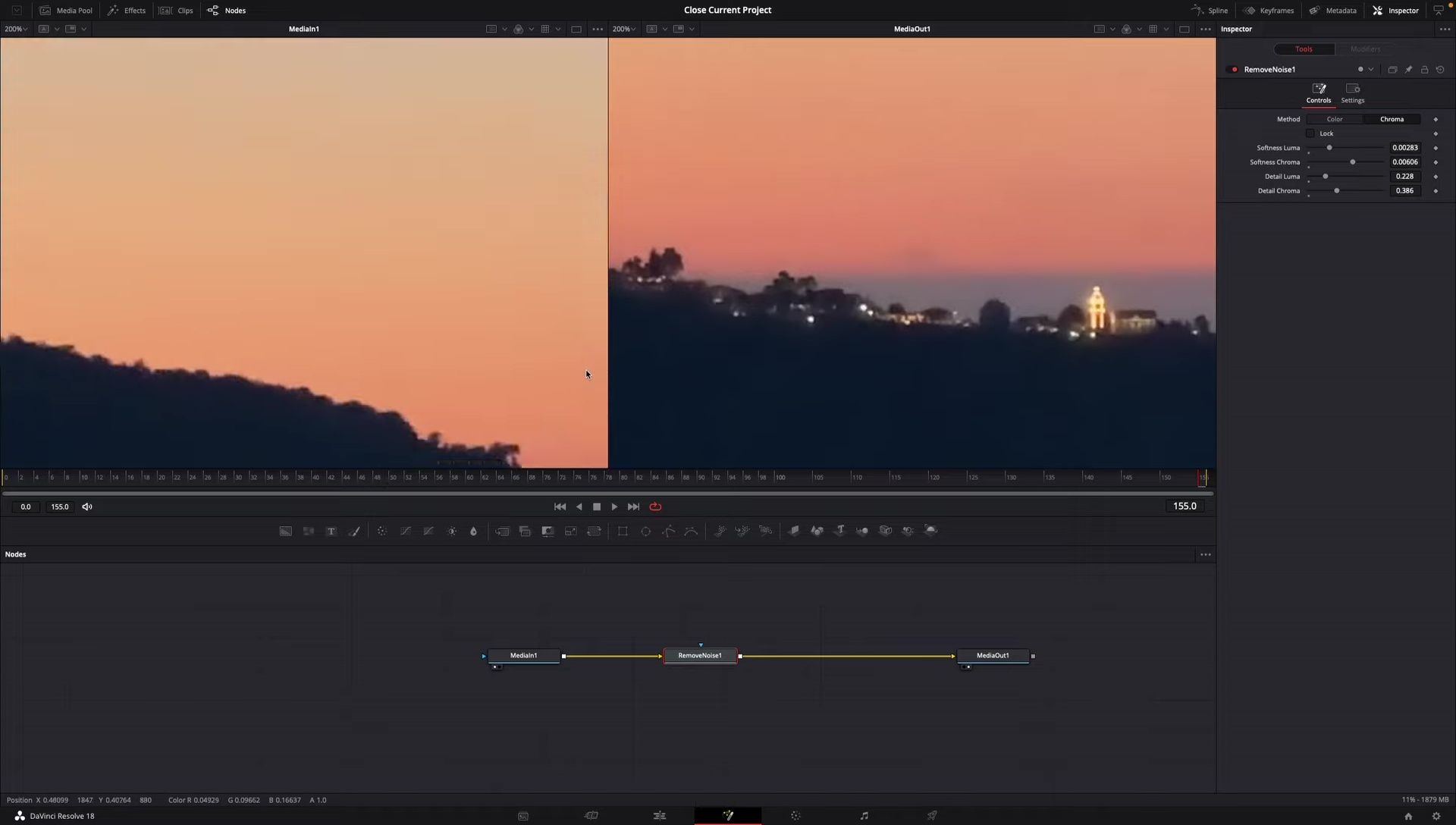Image resolution: width=1456 pixels, height=825 pixels.
Task: Reset RemoveNoise1 settings with the reset icon
Action: [1440, 70]
